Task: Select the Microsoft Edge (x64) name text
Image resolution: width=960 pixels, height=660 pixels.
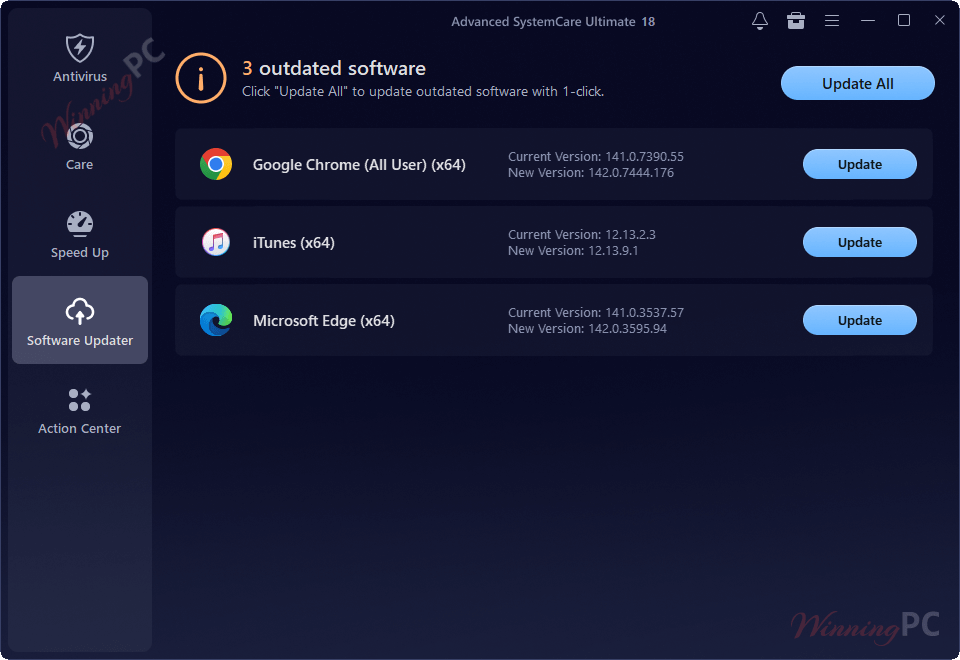Action: 324,321
